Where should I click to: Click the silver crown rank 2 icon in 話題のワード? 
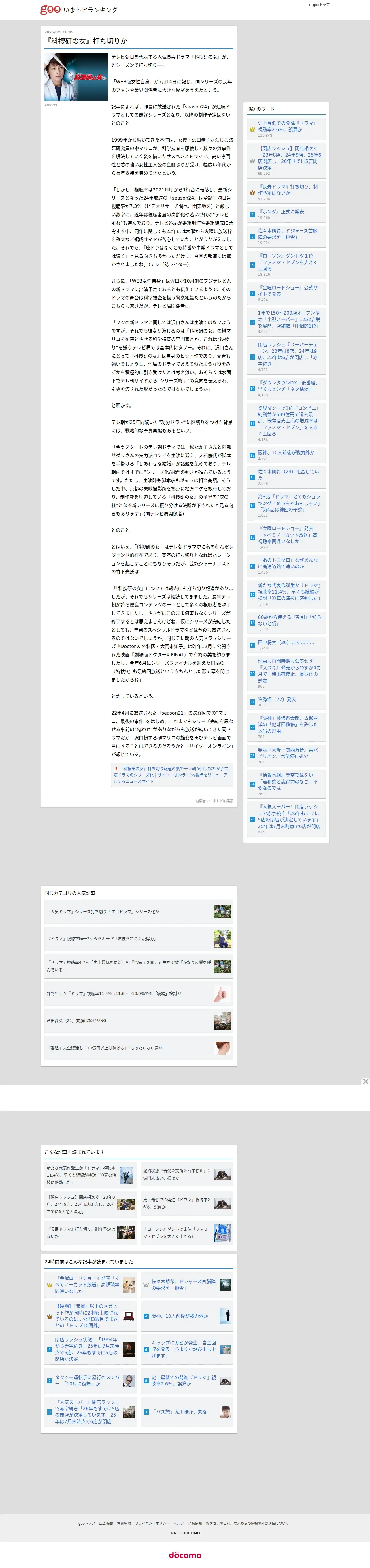point(252,161)
